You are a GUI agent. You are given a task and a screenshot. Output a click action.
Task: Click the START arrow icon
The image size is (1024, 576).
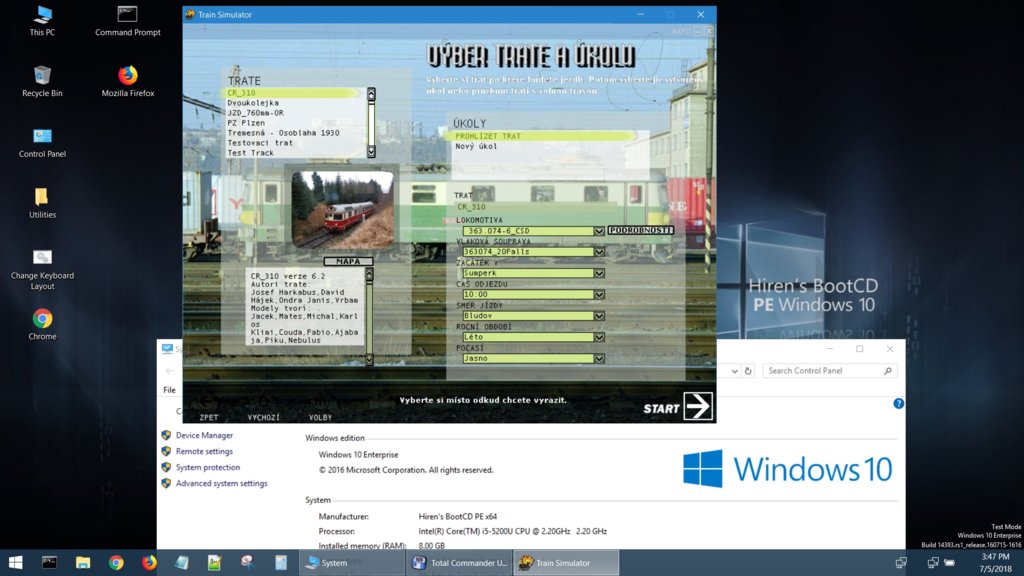(697, 405)
